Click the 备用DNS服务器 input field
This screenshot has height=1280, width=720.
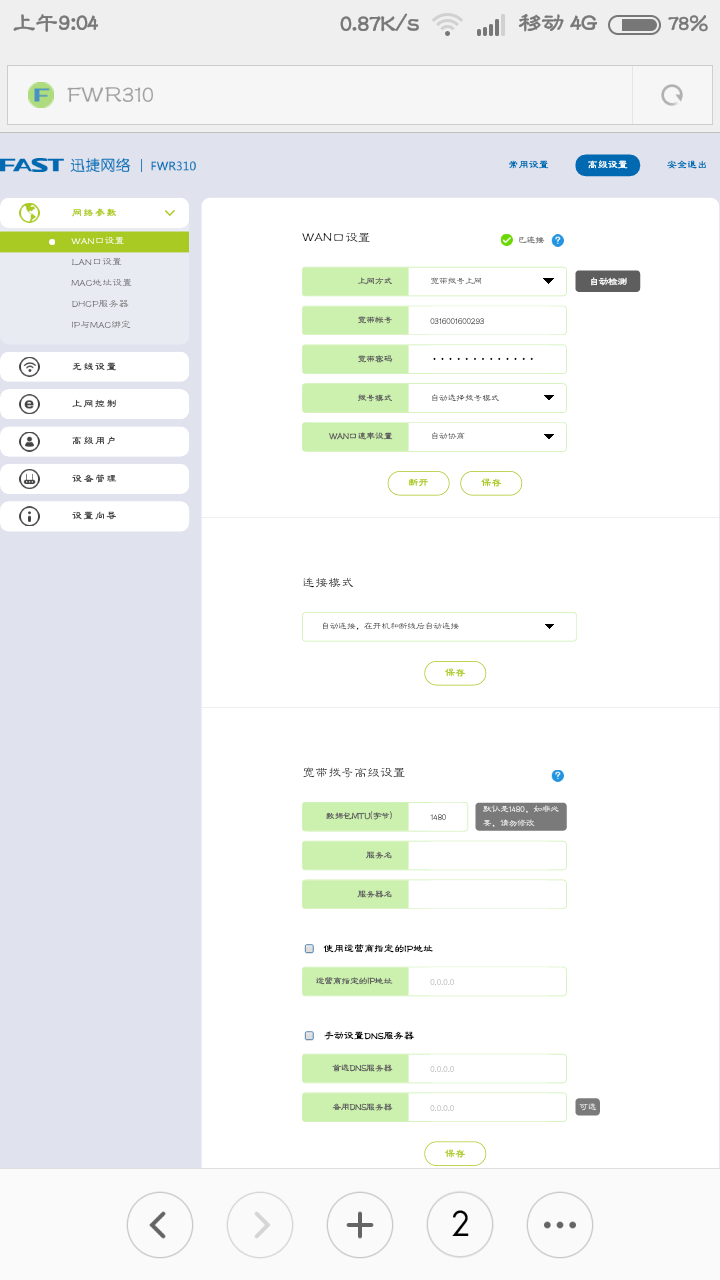coord(487,1108)
